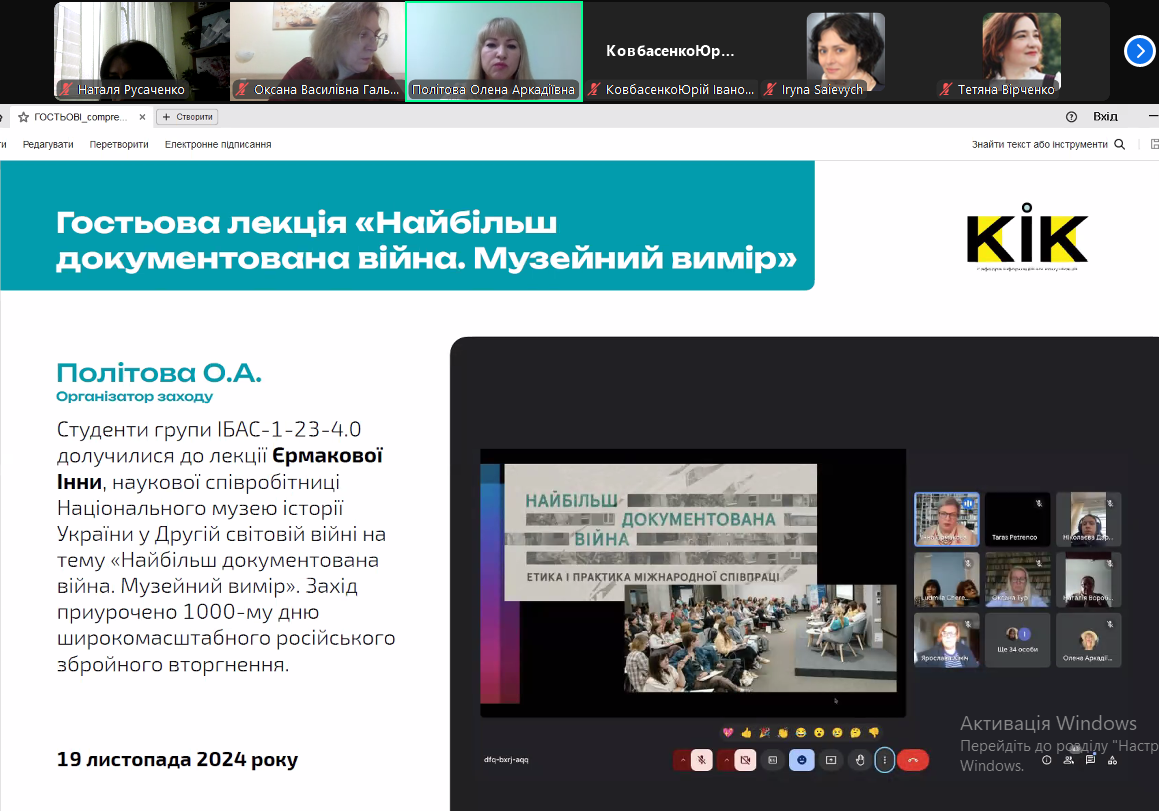Viewport: 1159px width, 811px height.
Task: Click the red leave call button
Action: pos(913,760)
